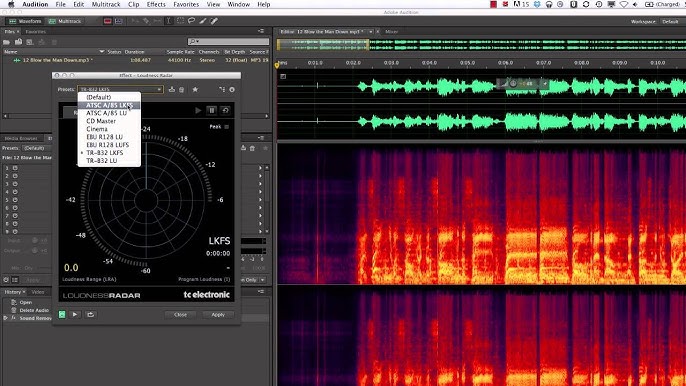The width and height of the screenshot is (686, 386).
Task: Save the current effect preset
Action: [x=172, y=89]
